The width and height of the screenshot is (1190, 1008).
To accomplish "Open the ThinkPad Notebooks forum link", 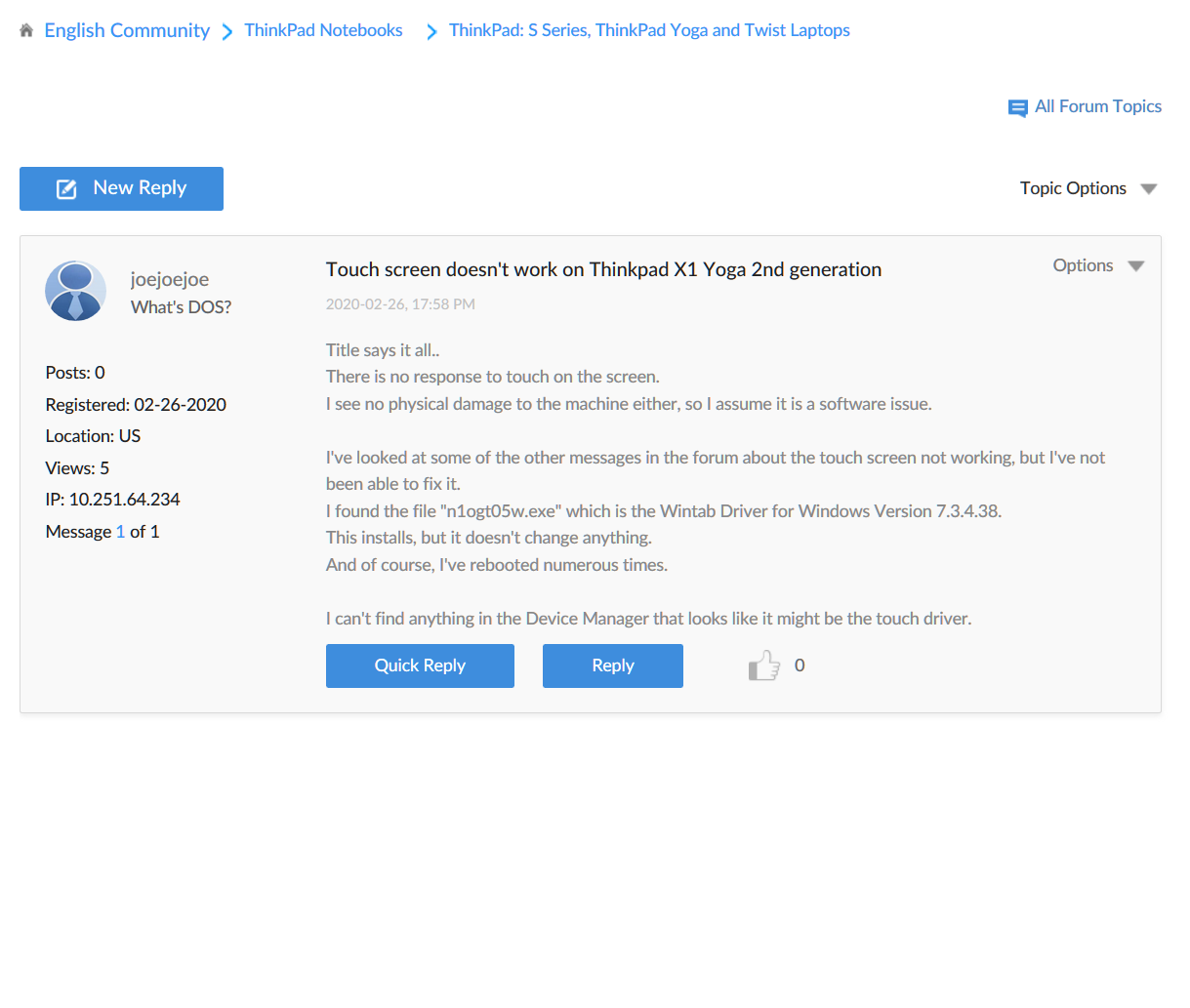I will 323,30.
